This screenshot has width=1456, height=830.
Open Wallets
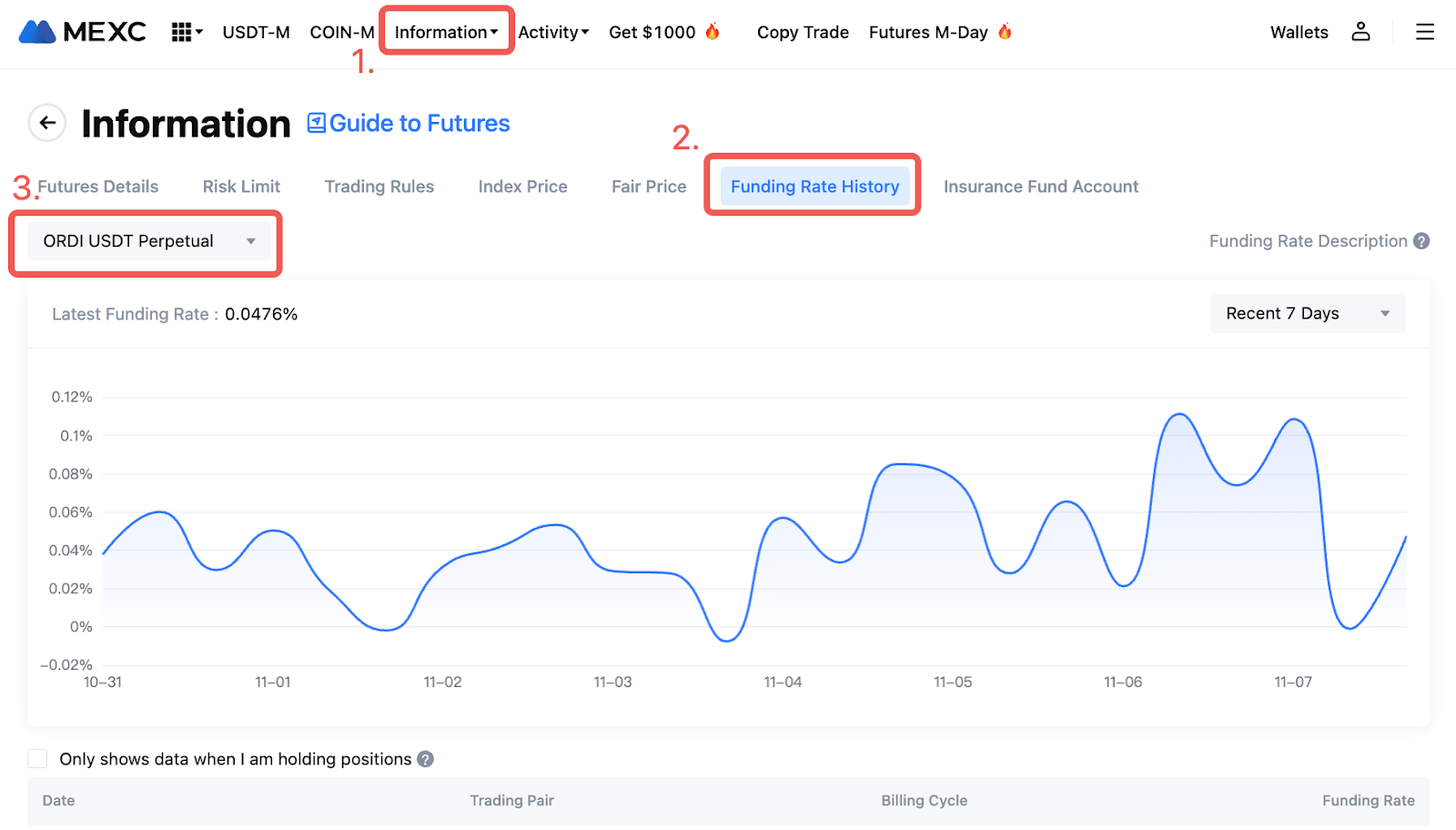(x=1299, y=32)
